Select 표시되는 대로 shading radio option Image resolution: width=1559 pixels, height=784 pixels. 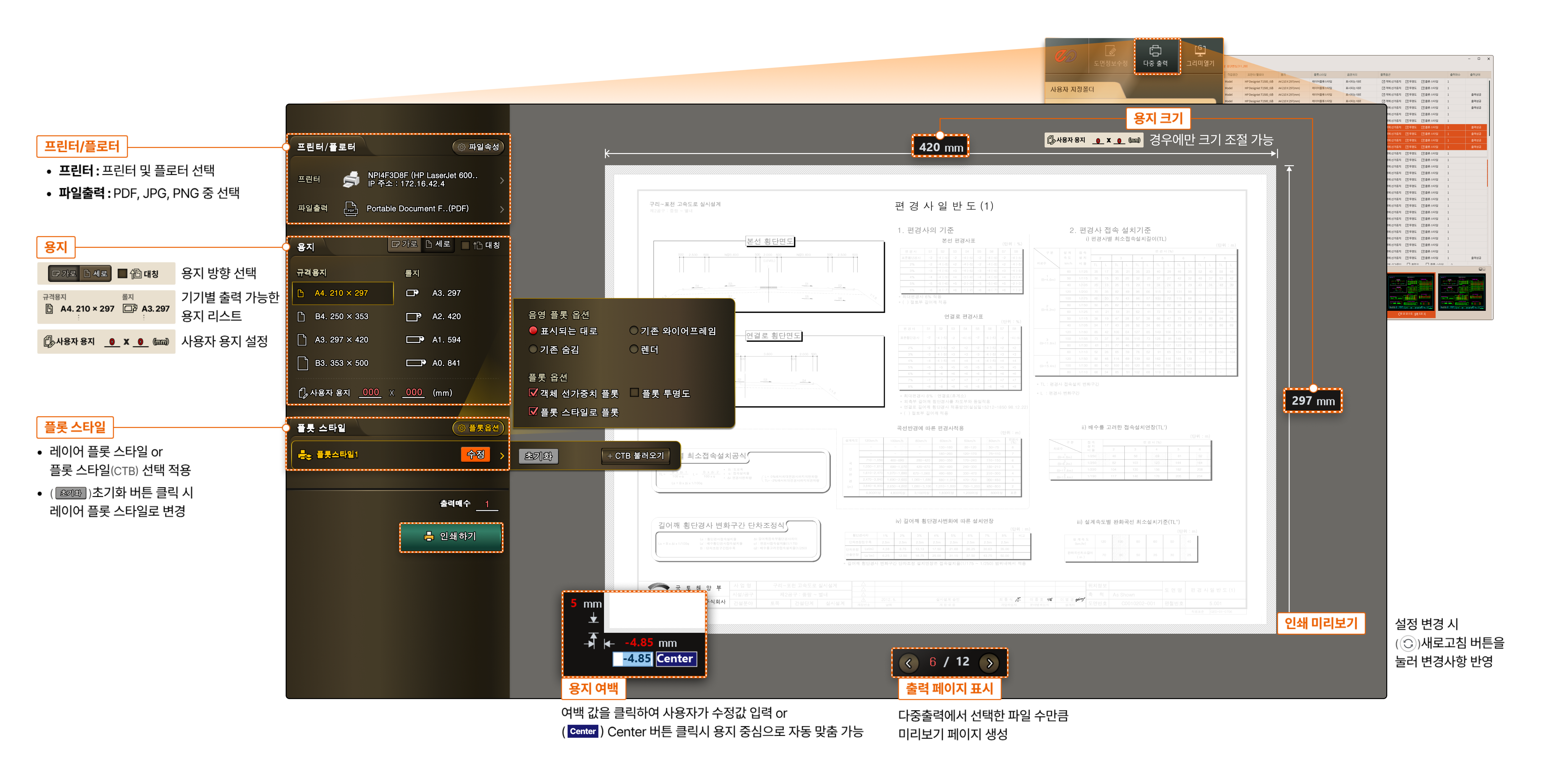pos(533,330)
